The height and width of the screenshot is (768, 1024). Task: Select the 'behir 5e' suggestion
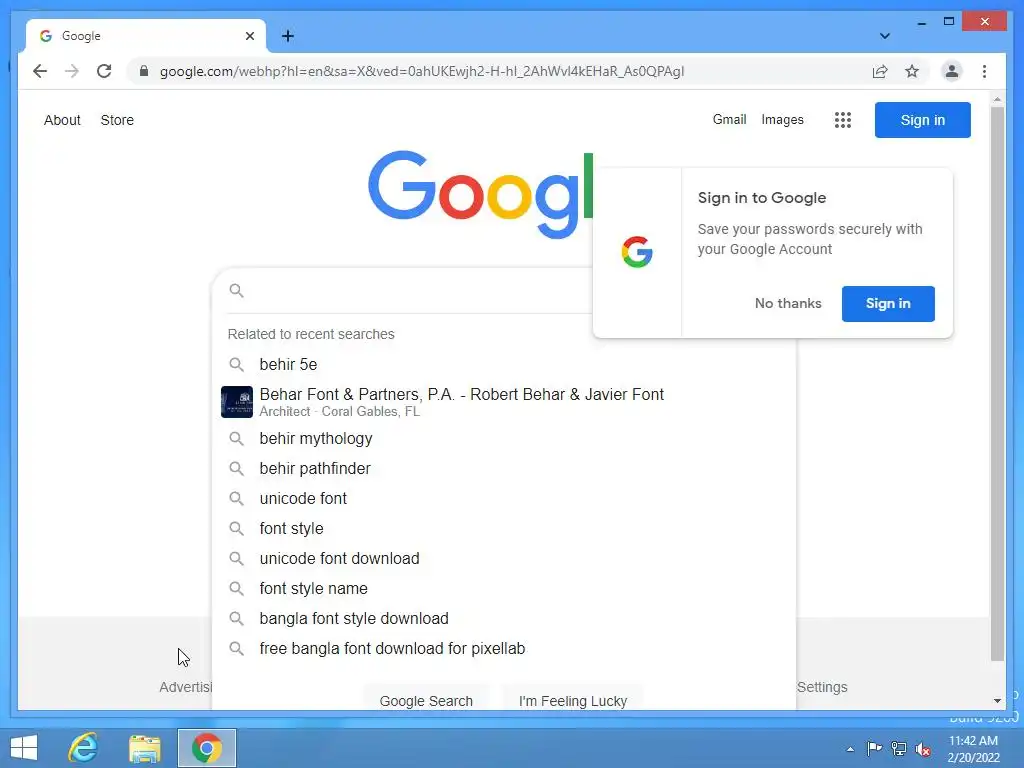pyautogui.click(x=504, y=364)
